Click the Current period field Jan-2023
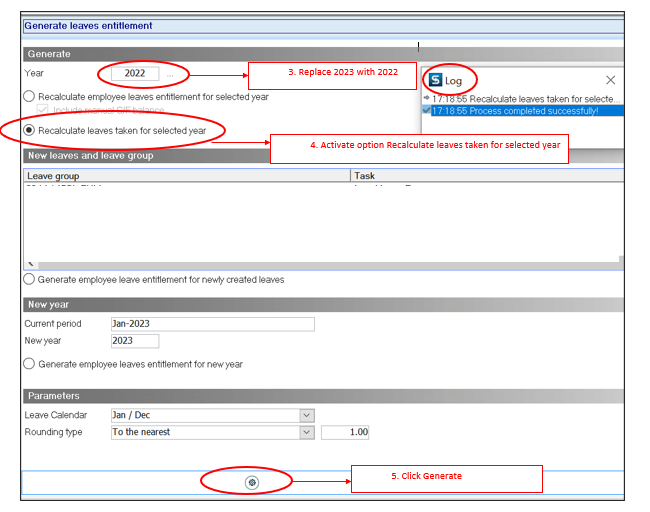This screenshot has height=512, width=650. (212, 324)
